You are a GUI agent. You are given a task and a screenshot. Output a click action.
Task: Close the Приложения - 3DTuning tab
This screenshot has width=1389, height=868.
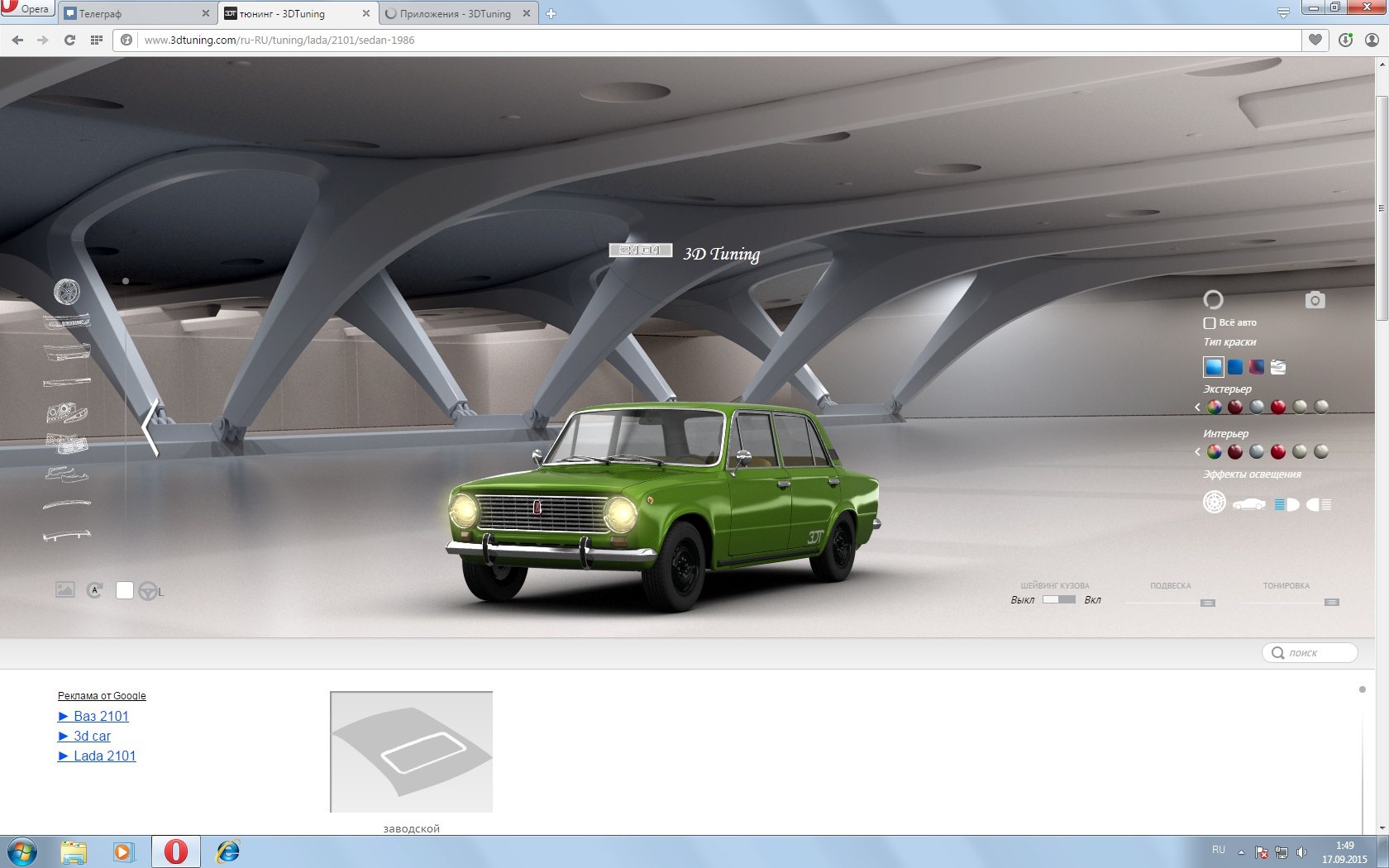pyautogui.click(x=526, y=13)
